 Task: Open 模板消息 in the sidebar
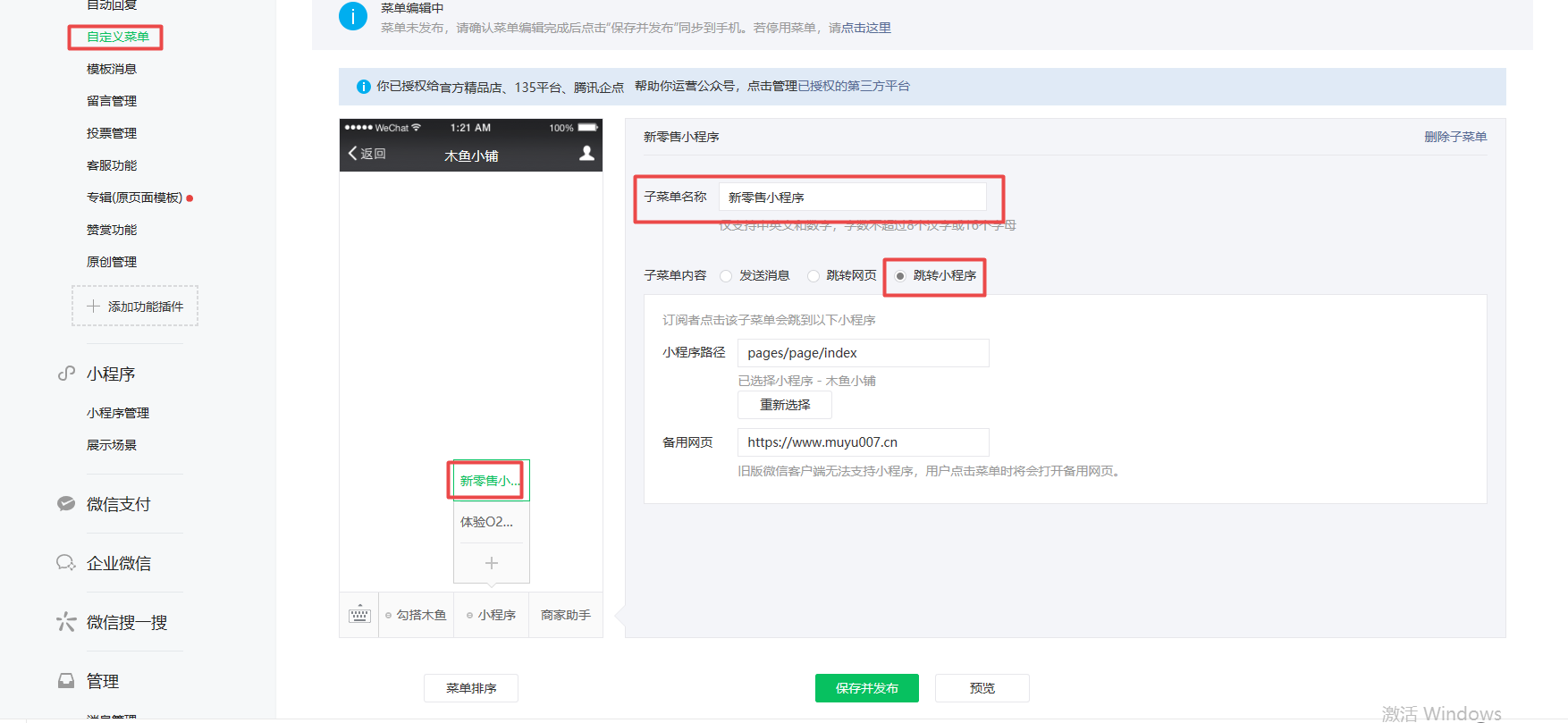[x=112, y=69]
